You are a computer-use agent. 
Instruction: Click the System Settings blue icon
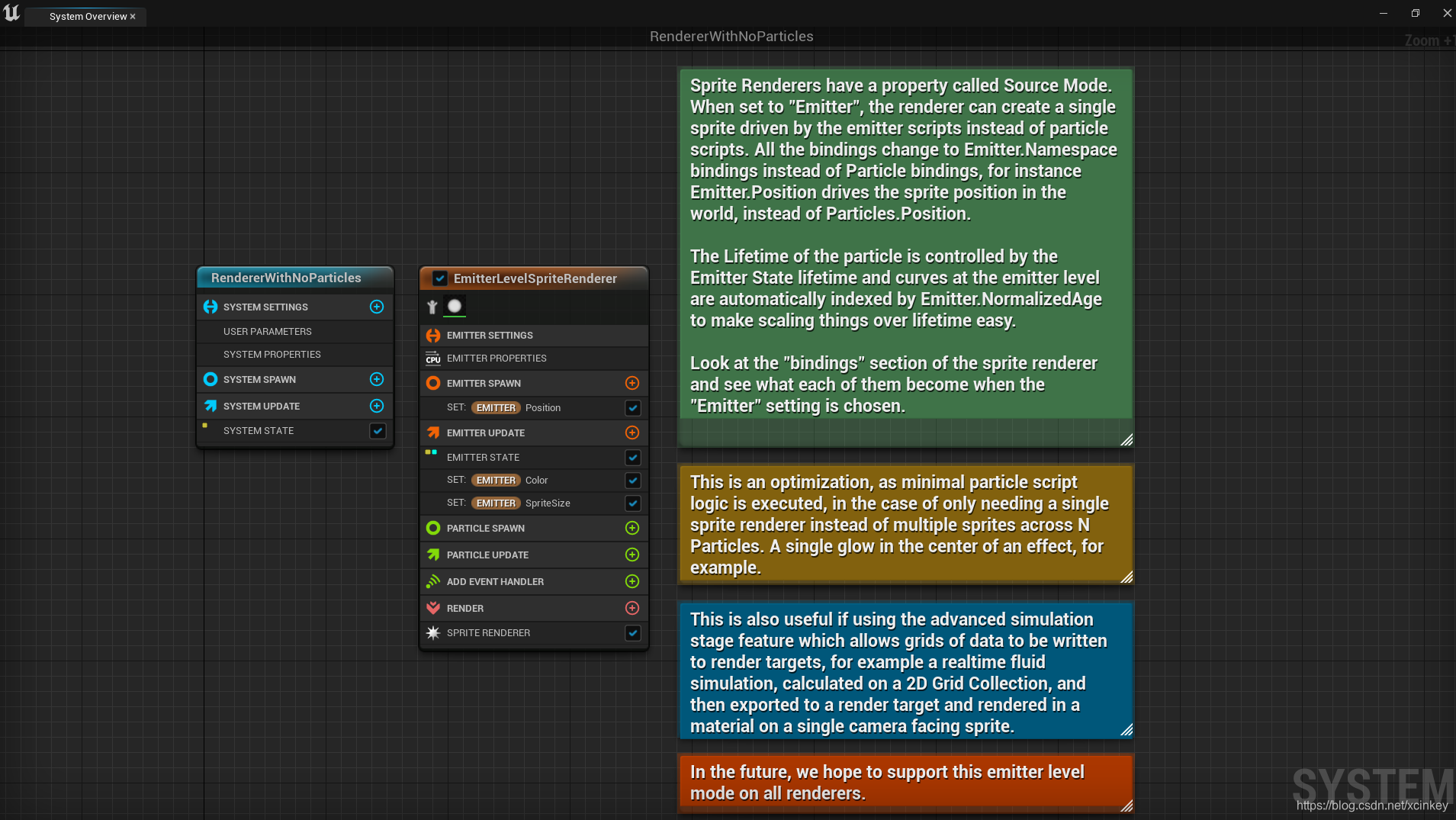click(211, 307)
